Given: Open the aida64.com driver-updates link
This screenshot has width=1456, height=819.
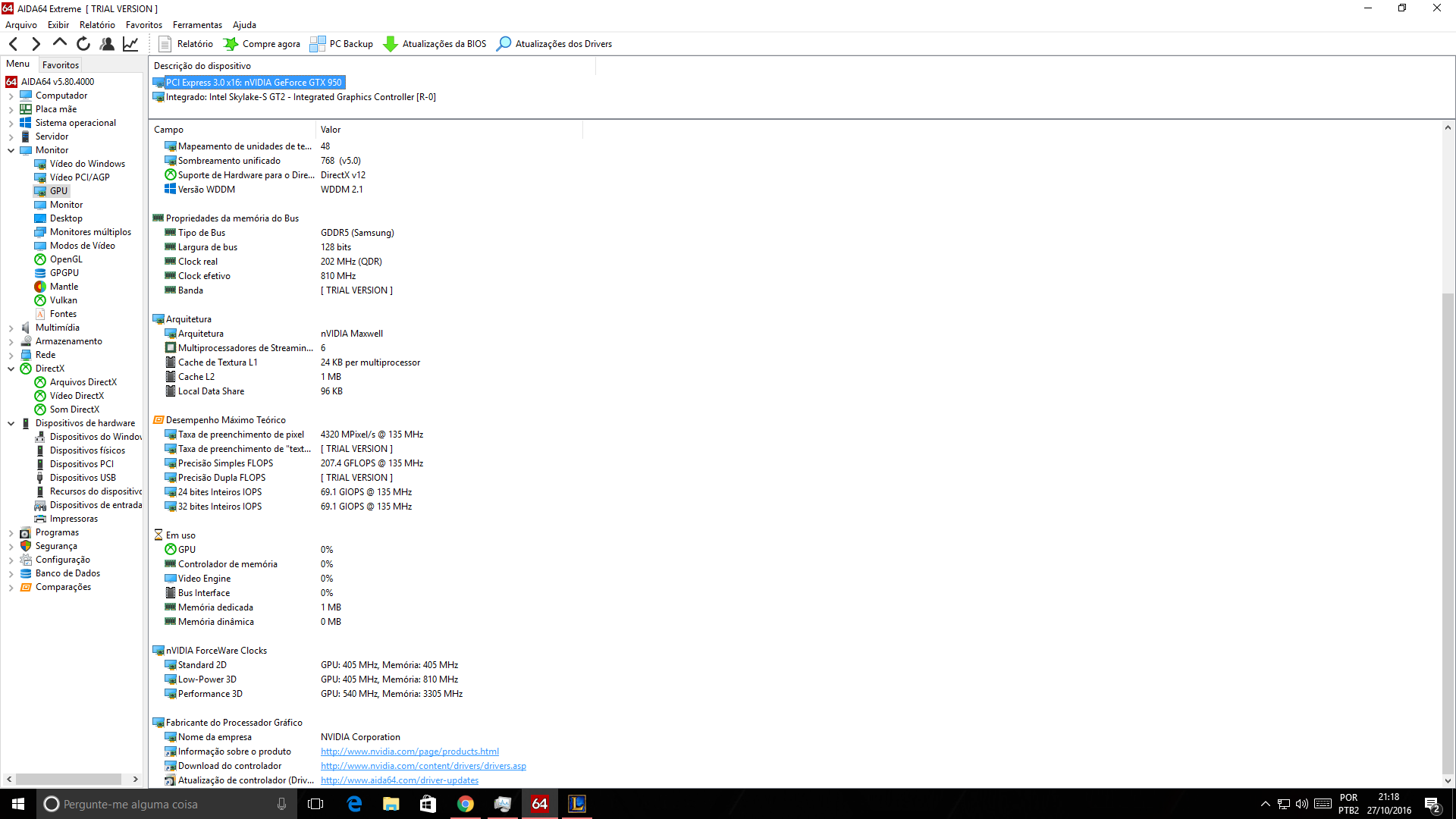Looking at the screenshot, I should [400, 780].
